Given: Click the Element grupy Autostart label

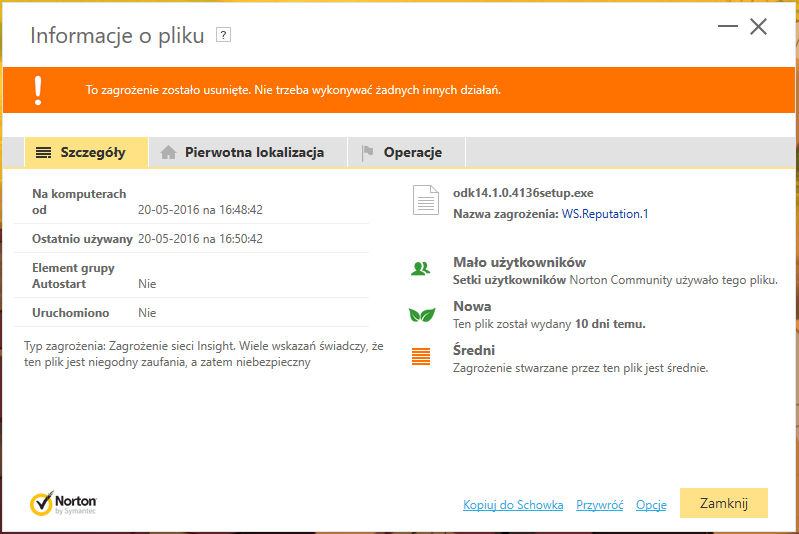Looking at the screenshot, I should (73, 276).
